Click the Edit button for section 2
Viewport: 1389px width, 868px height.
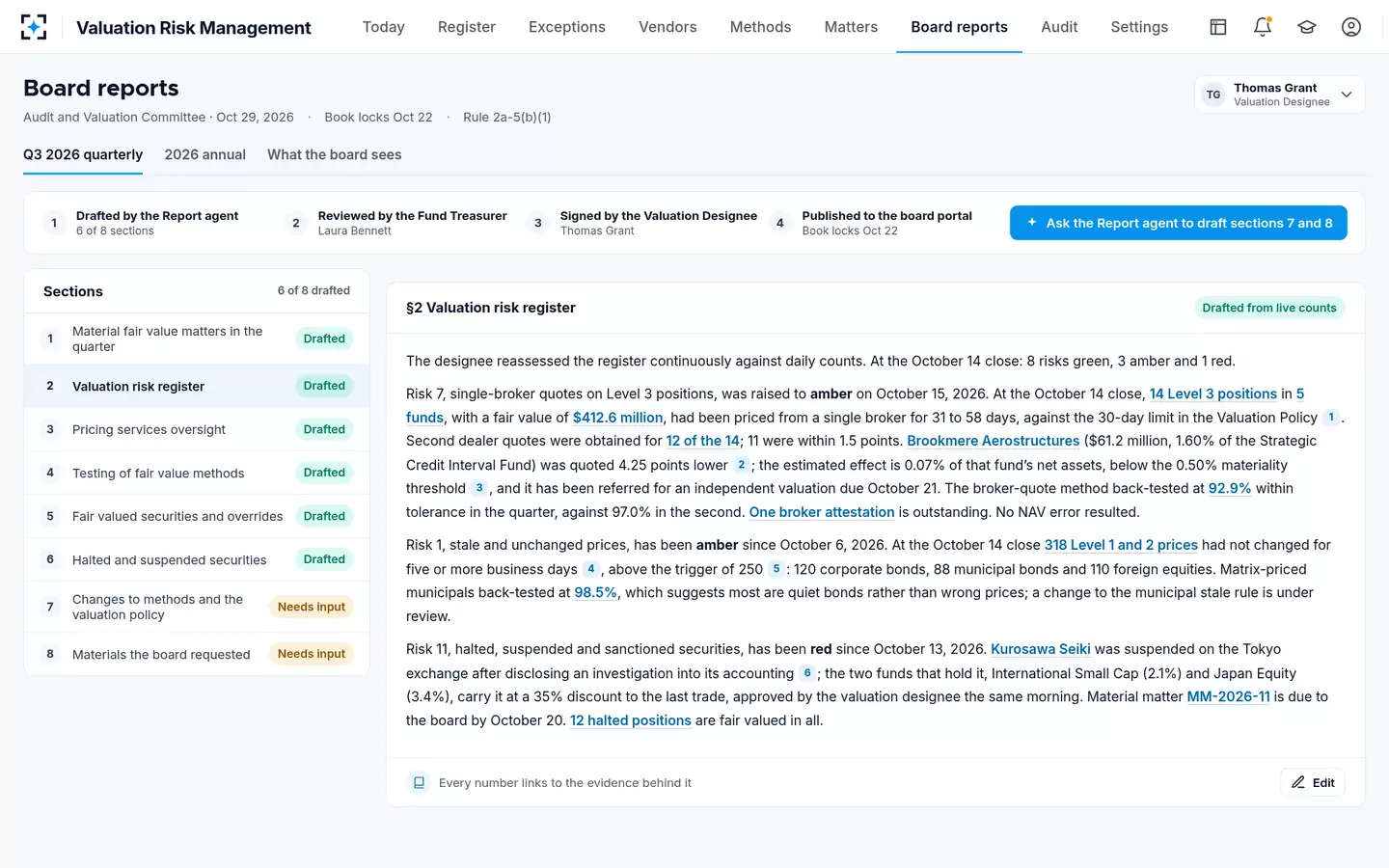pos(1313,782)
